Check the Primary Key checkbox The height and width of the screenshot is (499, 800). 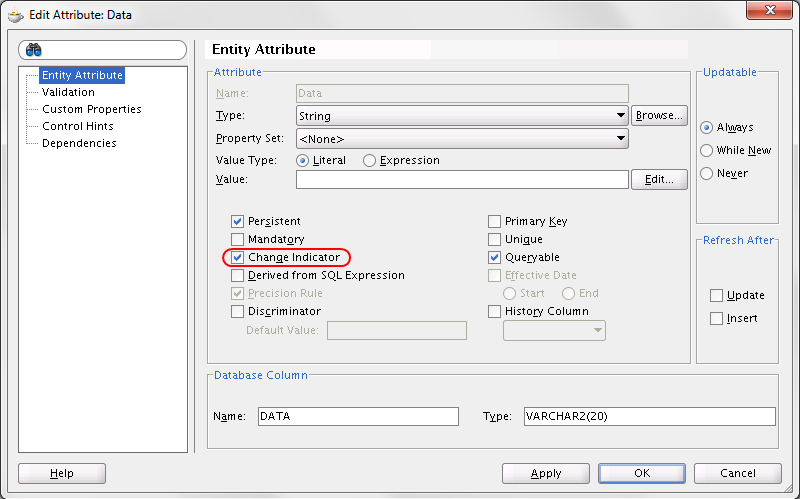[x=494, y=221]
